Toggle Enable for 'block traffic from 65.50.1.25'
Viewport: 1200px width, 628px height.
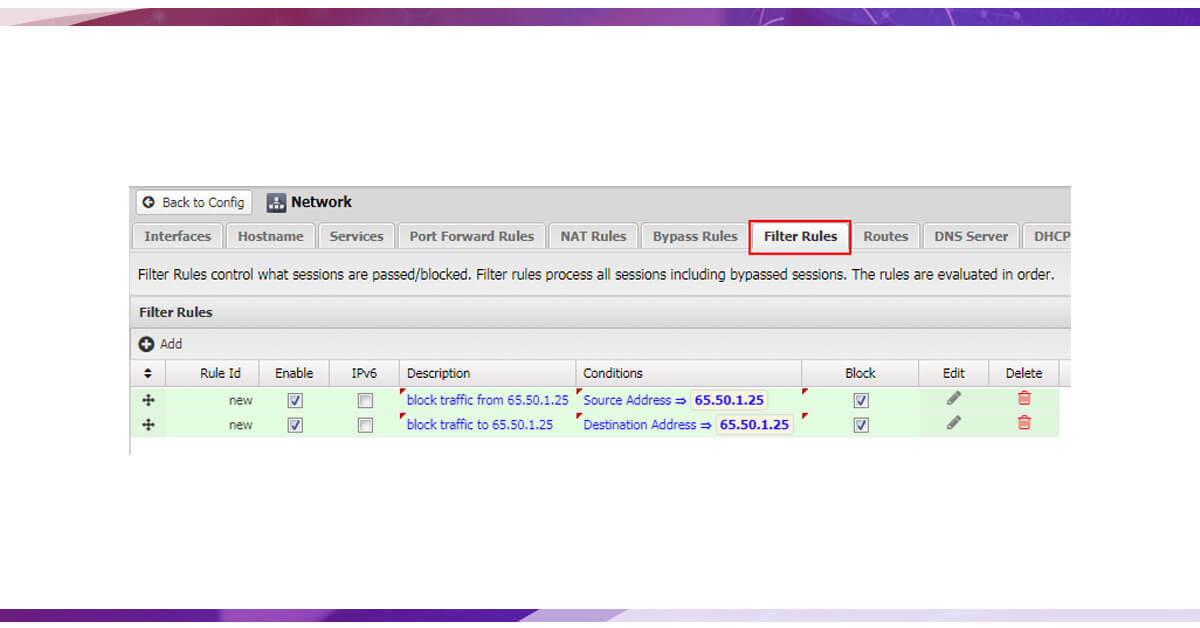(x=294, y=400)
